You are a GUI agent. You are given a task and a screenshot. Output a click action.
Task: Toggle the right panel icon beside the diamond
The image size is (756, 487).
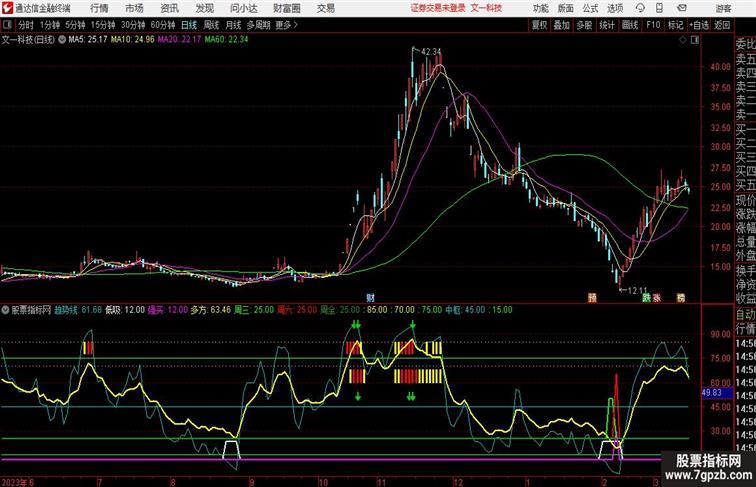(x=695, y=40)
